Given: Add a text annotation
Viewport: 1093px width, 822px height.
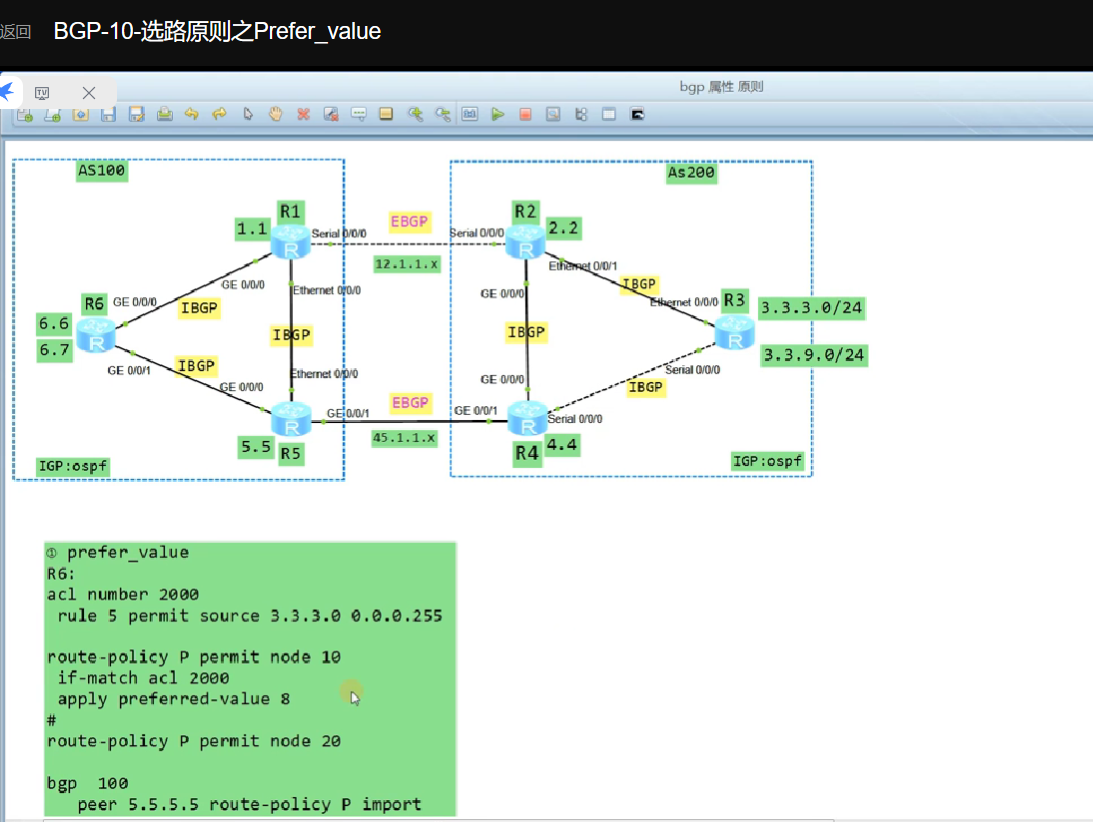Looking at the screenshot, I should [357, 114].
